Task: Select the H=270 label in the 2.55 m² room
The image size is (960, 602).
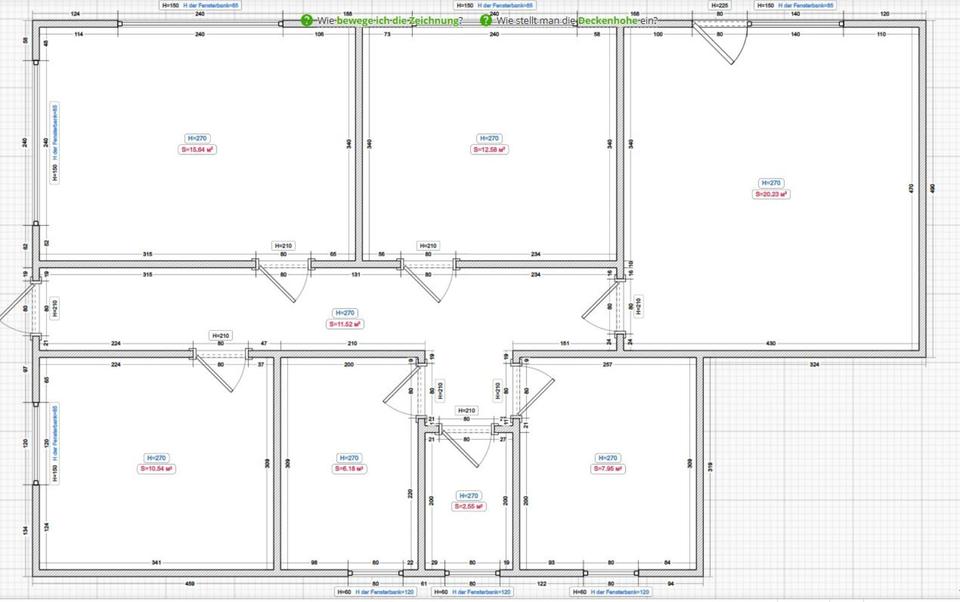Action: (468, 495)
